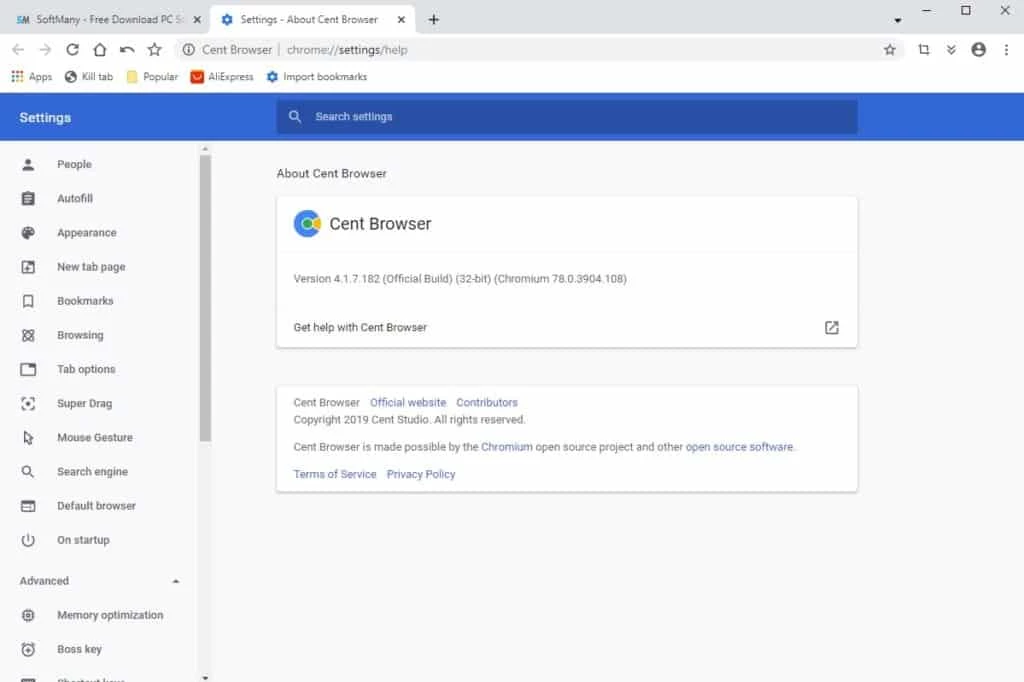1024x682 pixels.
Task: Click the crop screenshot icon in toolbar
Action: pyautogui.click(x=923, y=50)
